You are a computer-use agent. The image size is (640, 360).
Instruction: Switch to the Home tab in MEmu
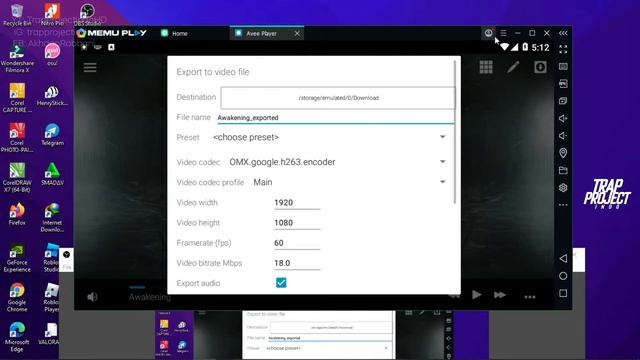(175, 33)
